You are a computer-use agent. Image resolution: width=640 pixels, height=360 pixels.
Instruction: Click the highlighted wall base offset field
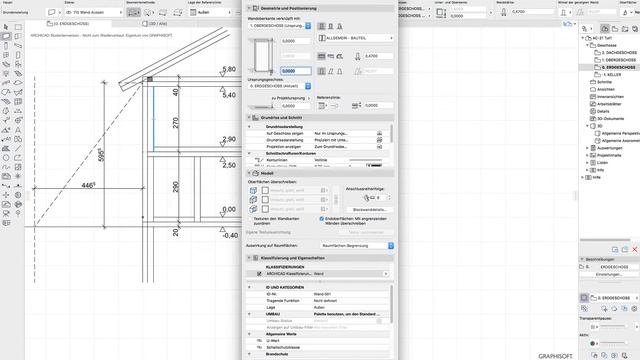[296, 71]
